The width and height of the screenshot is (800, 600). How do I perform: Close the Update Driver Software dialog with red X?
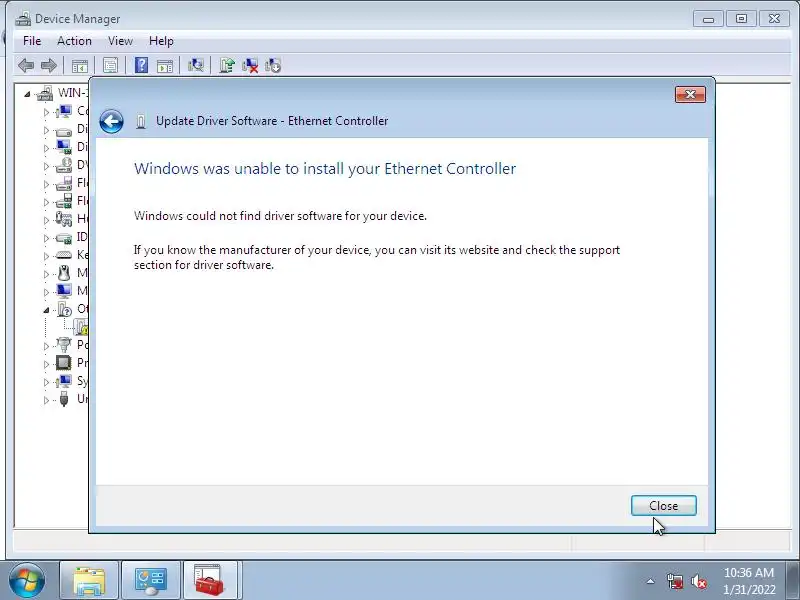[x=690, y=94]
